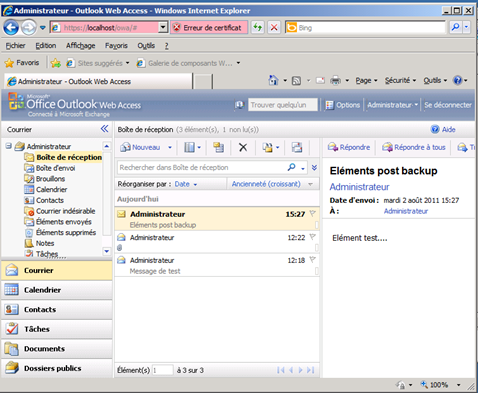
Task: Click the reading pane toggle icon
Action: click(x=297, y=147)
